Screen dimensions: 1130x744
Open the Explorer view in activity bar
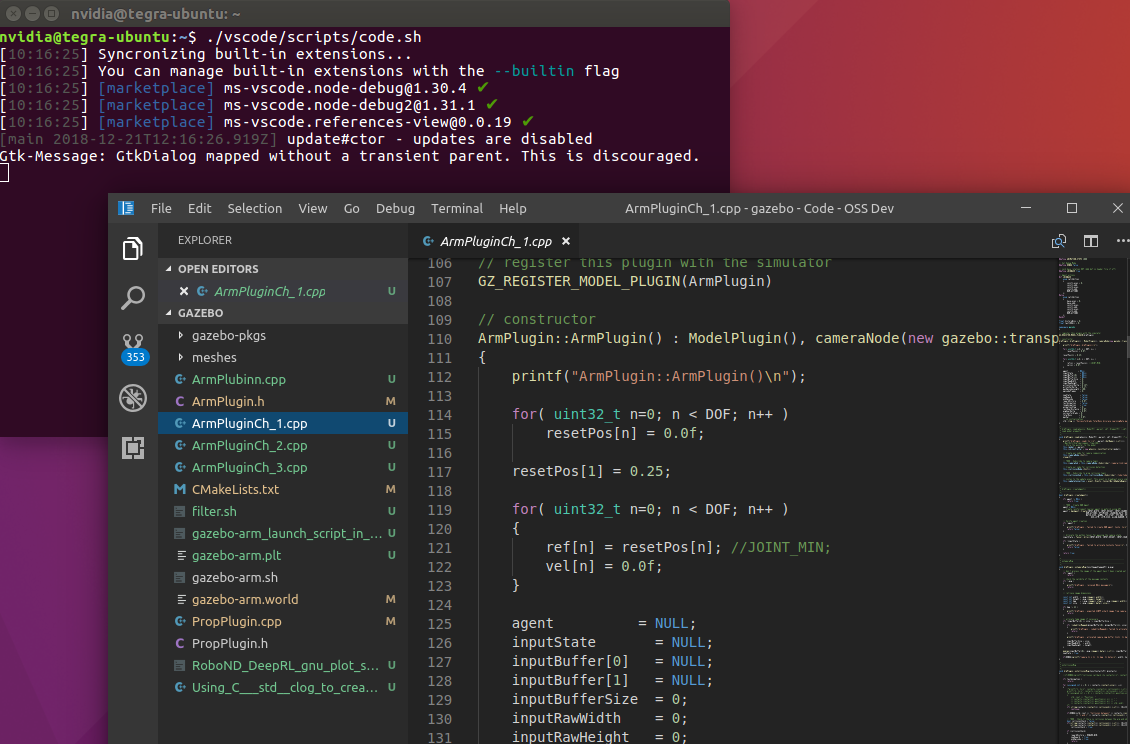click(133, 249)
